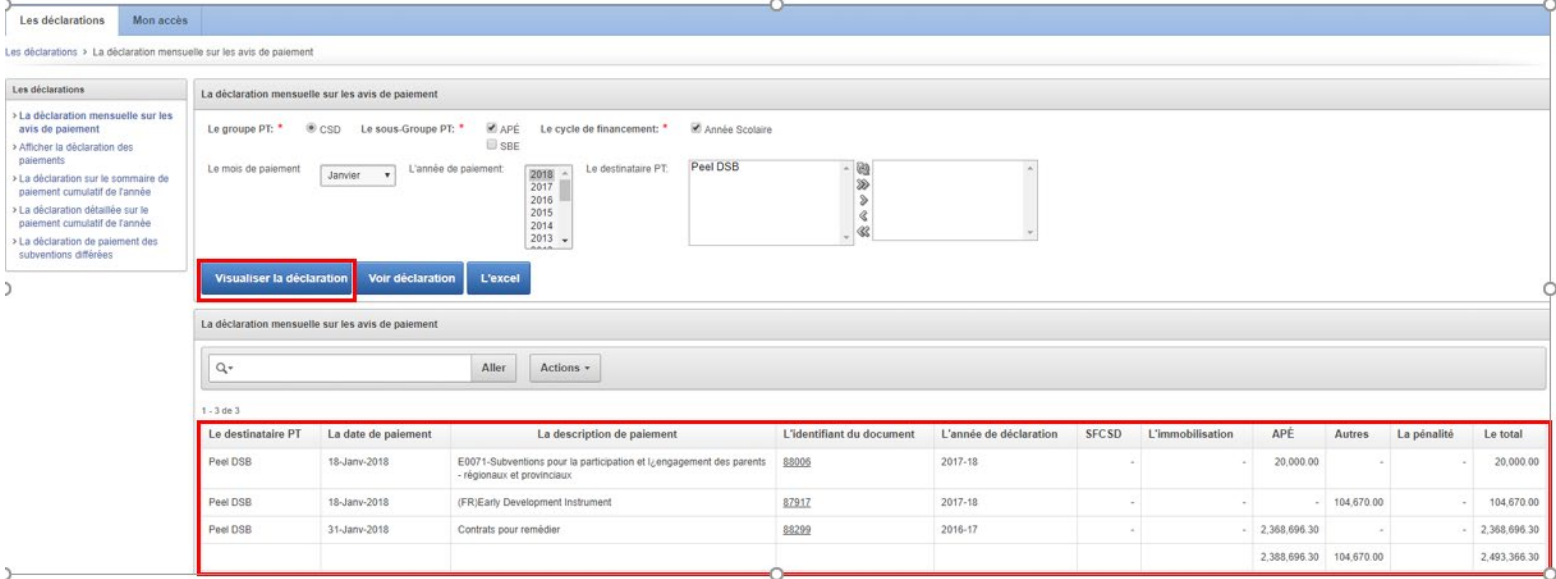This screenshot has height=579, width=1556.
Task: Enable the SBE checkbox
Action: coord(491,145)
